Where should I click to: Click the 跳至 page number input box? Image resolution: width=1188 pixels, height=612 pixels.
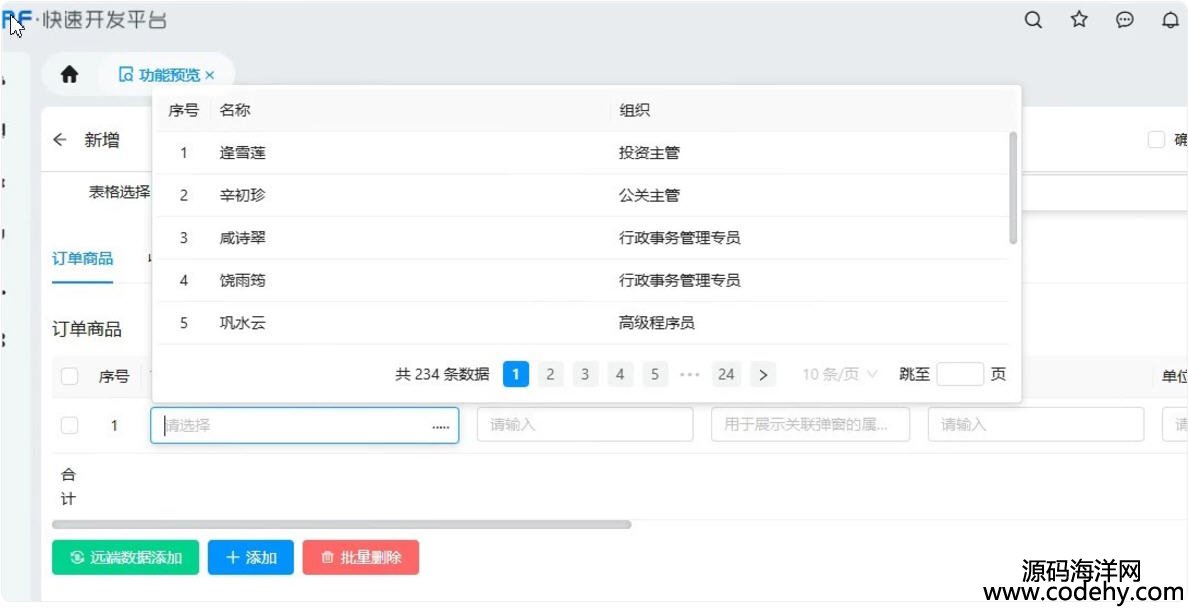point(960,375)
